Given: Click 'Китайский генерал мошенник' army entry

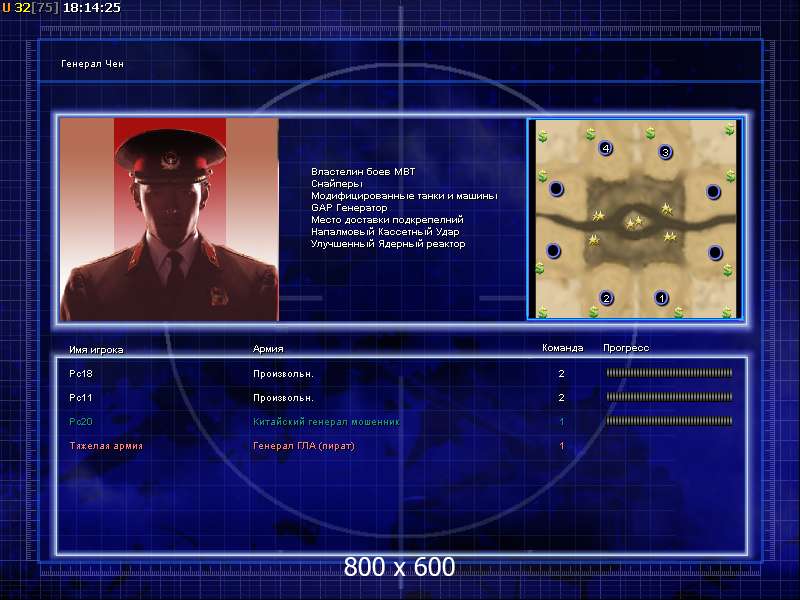Looking at the screenshot, I should pyautogui.click(x=327, y=422).
